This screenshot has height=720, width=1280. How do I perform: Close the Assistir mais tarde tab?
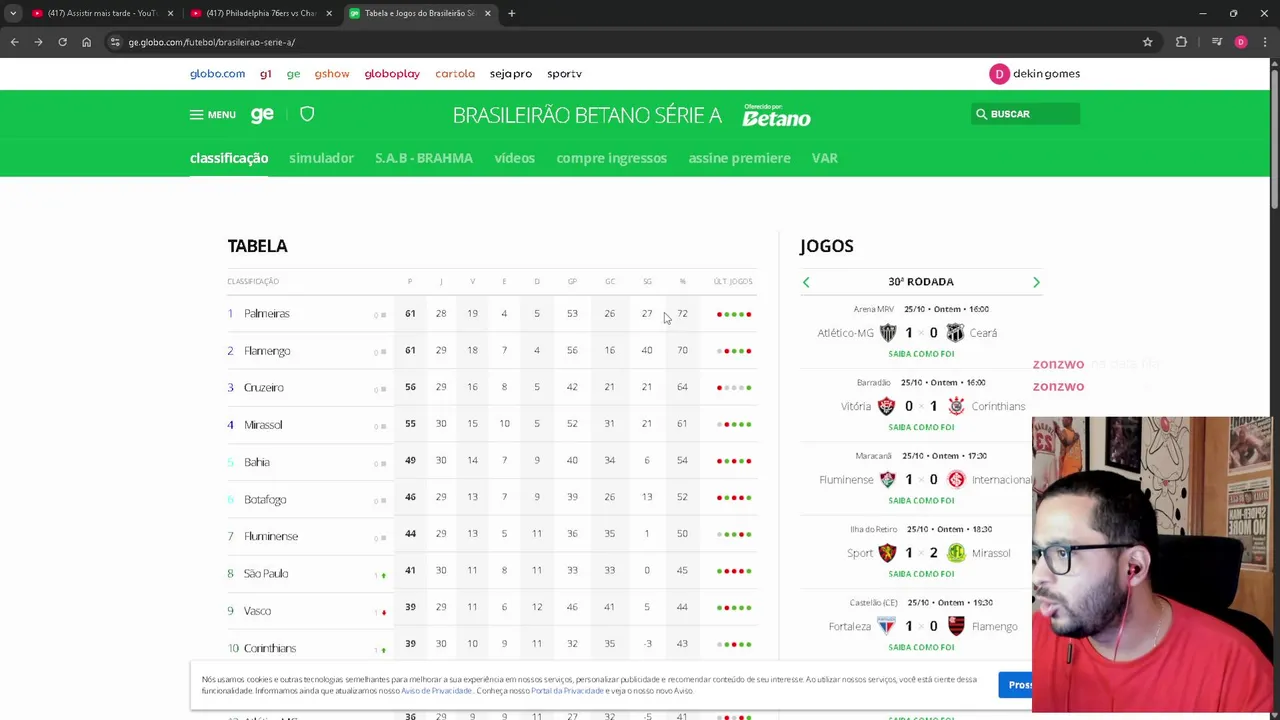170,13
